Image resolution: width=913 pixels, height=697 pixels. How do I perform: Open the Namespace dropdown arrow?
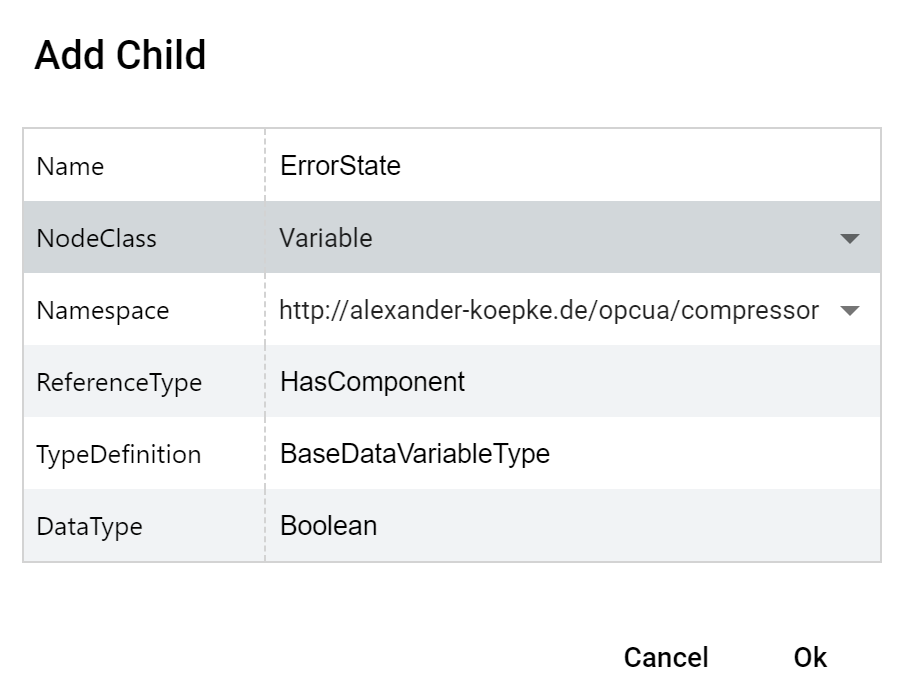[x=850, y=310]
